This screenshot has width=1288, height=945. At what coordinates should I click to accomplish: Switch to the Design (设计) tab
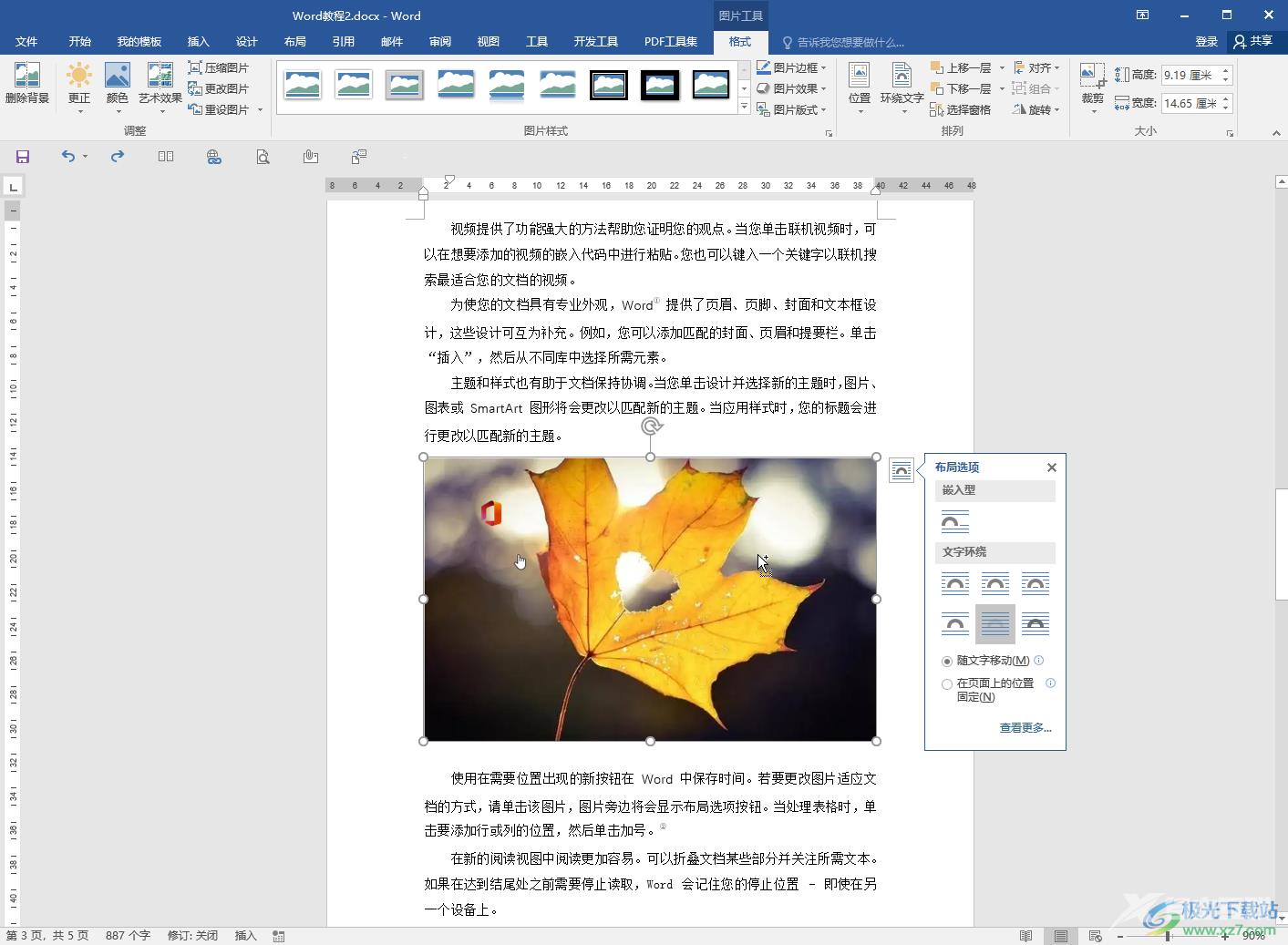tap(246, 42)
